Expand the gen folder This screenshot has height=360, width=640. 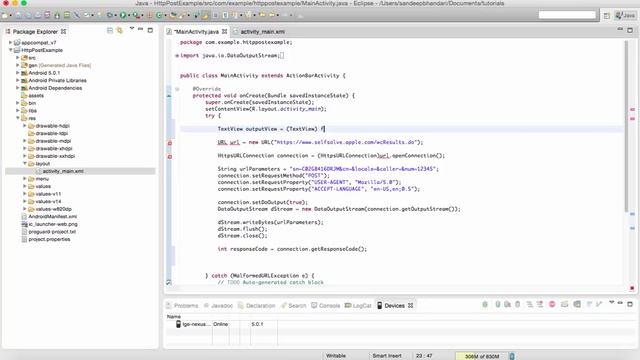click(x=18, y=65)
